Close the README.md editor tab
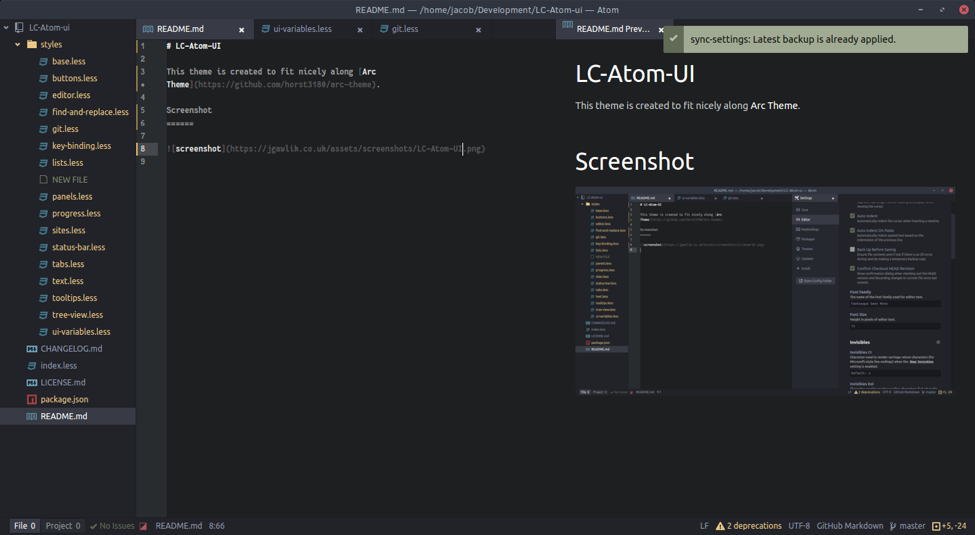 (x=241, y=30)
